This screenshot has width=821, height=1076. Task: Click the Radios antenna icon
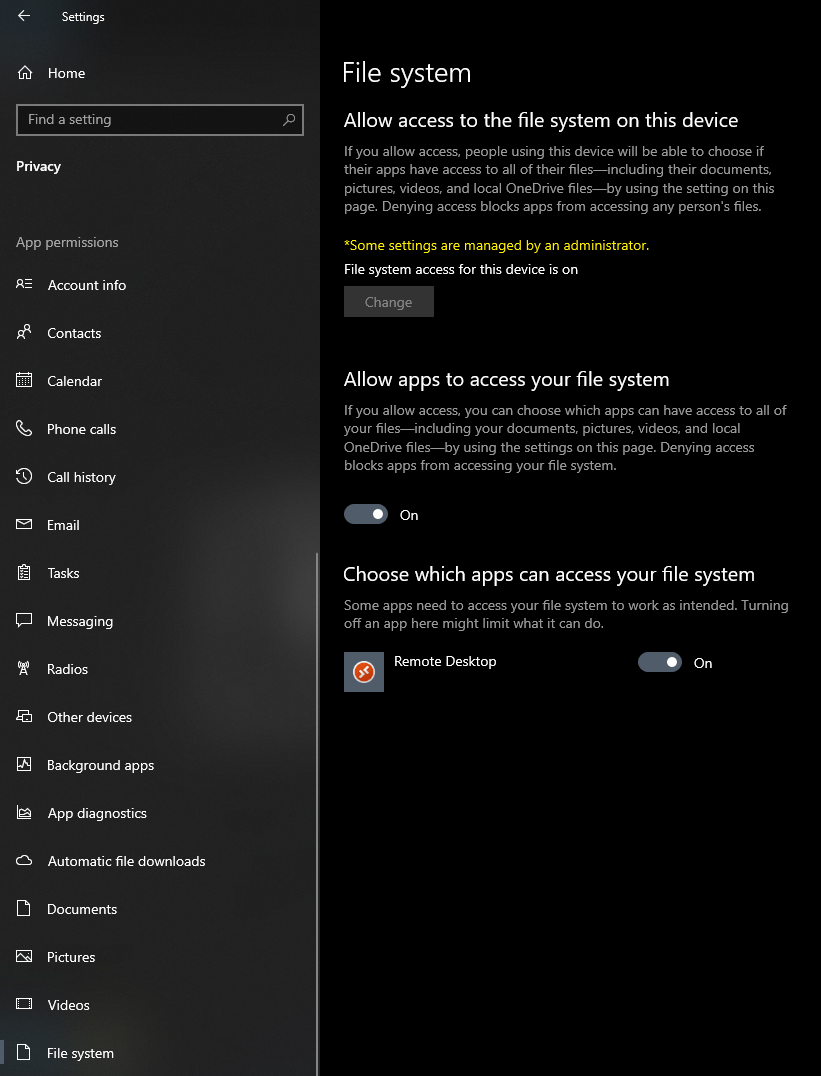click(x=24, y=668)
